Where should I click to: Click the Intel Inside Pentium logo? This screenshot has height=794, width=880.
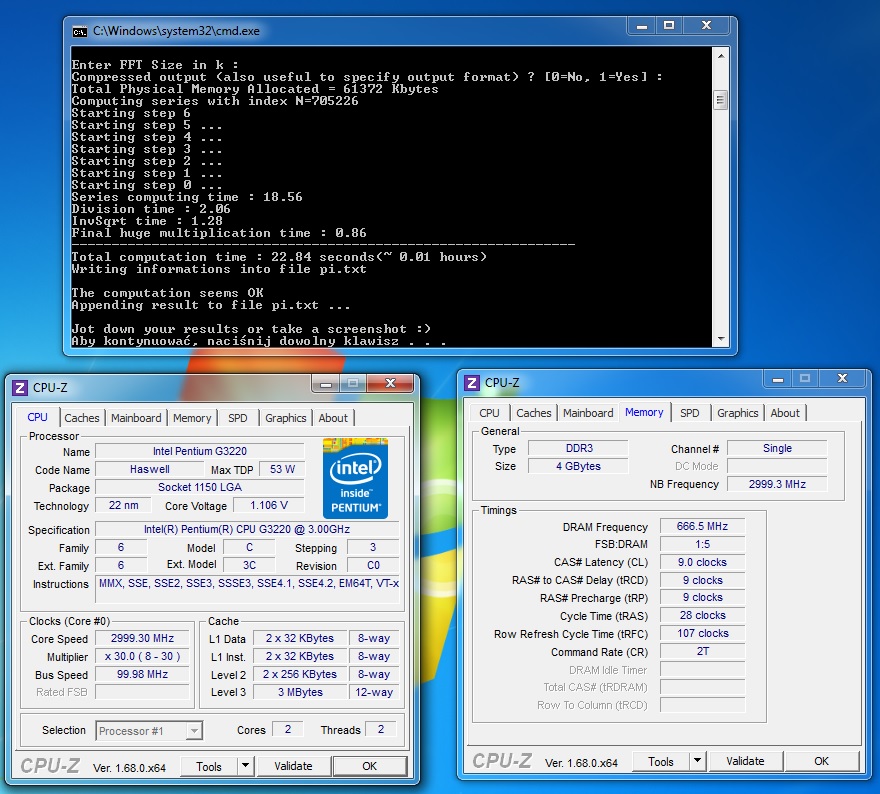355,478
